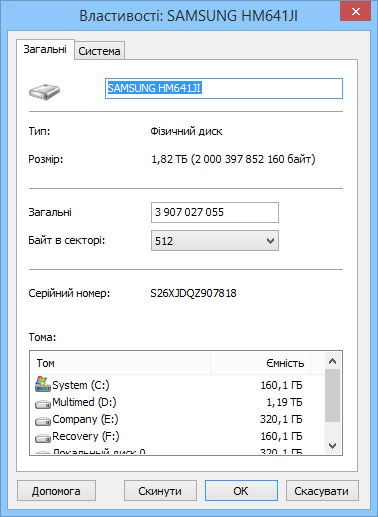
Task: Select the Multimed (D:) drive icon
Action: [x=43, y=404]
